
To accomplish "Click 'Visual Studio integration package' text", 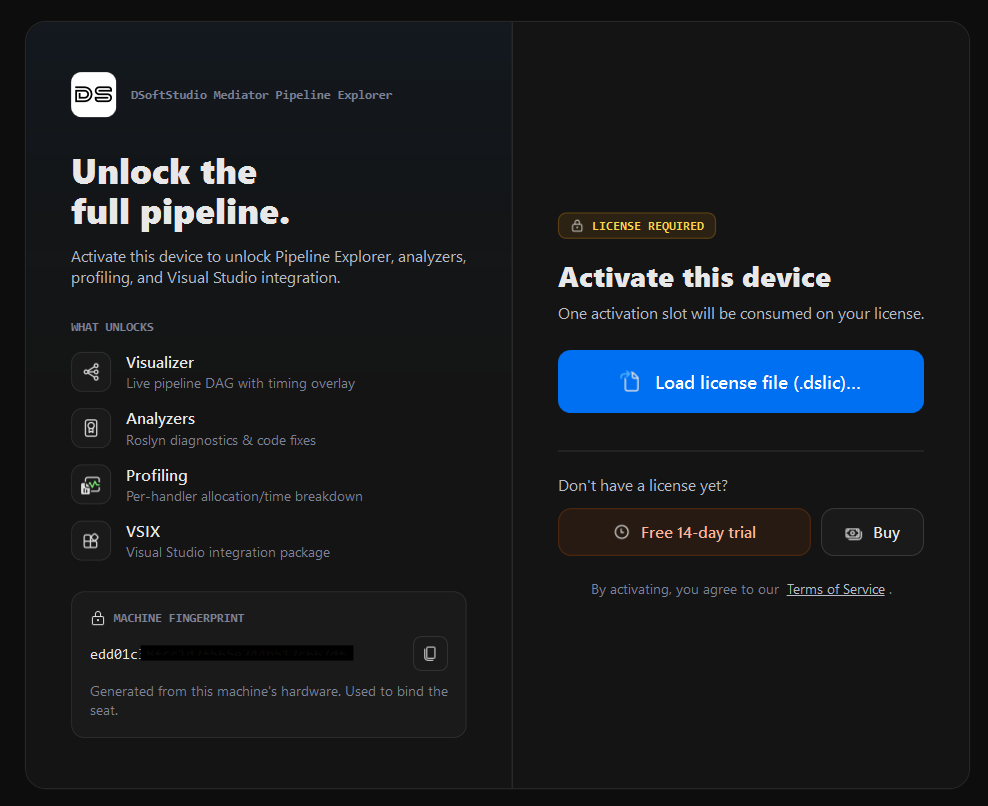I will (x=228, y=553).
